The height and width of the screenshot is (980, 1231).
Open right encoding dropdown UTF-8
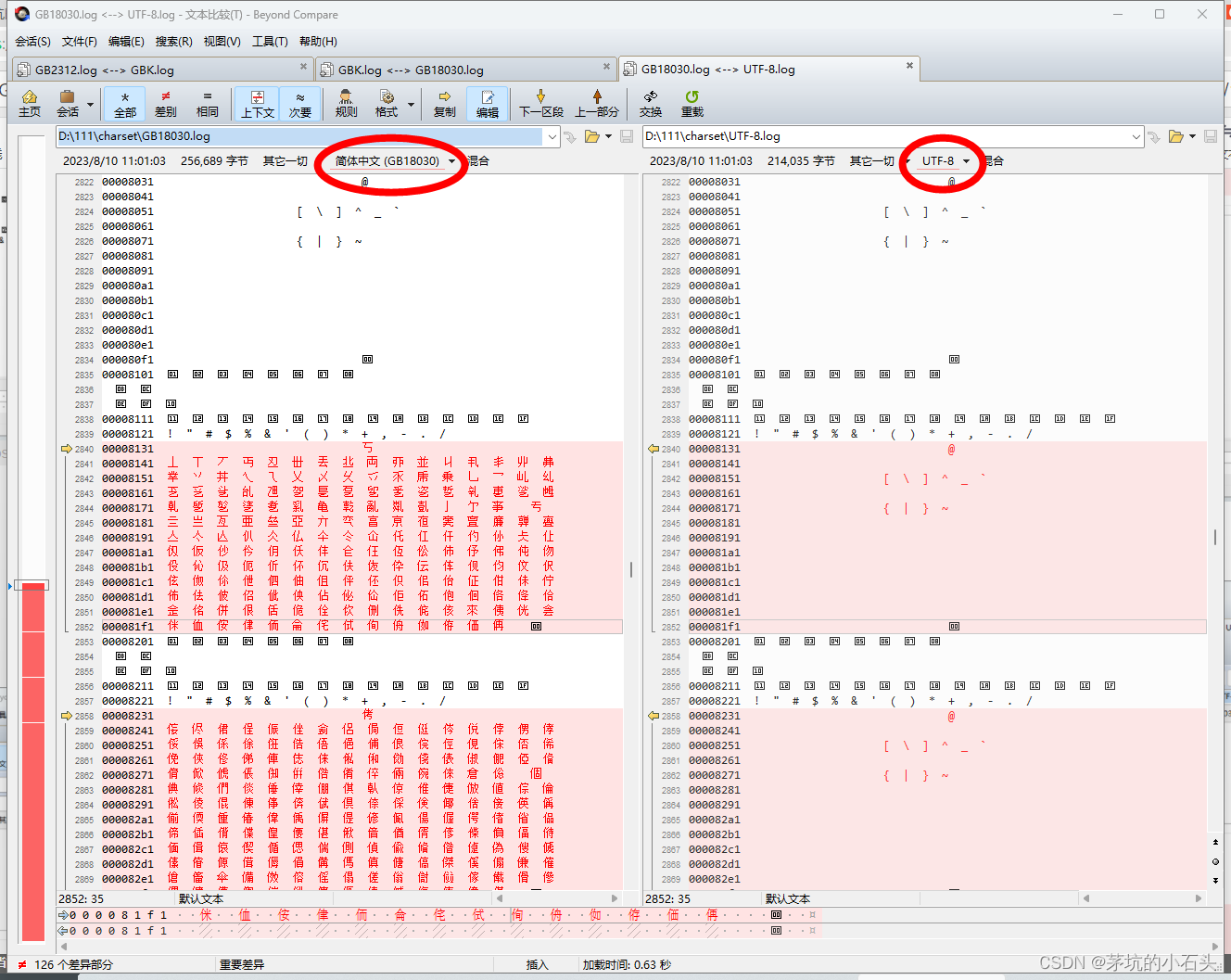click(945, 160)
